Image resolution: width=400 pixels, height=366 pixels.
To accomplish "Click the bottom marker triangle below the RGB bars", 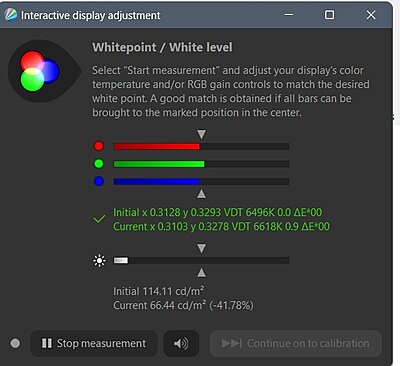I will pos(201,194).
